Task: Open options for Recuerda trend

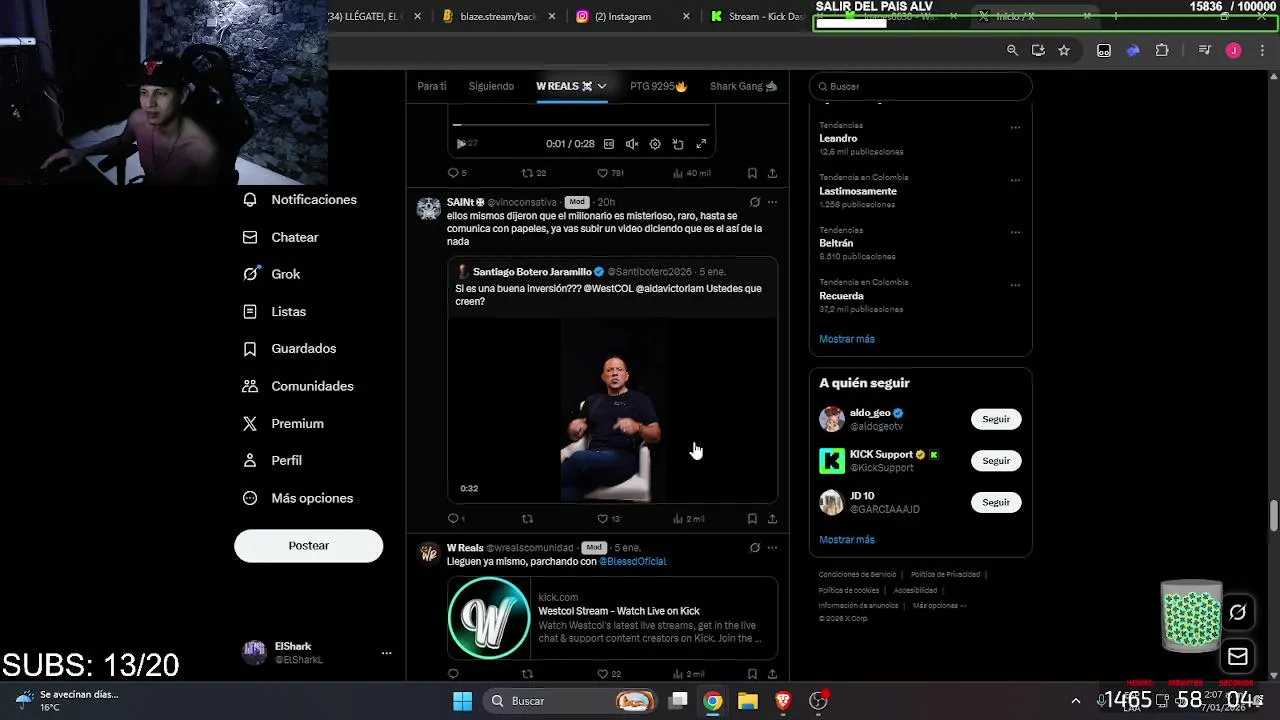Action: [x=1015, y=285]
